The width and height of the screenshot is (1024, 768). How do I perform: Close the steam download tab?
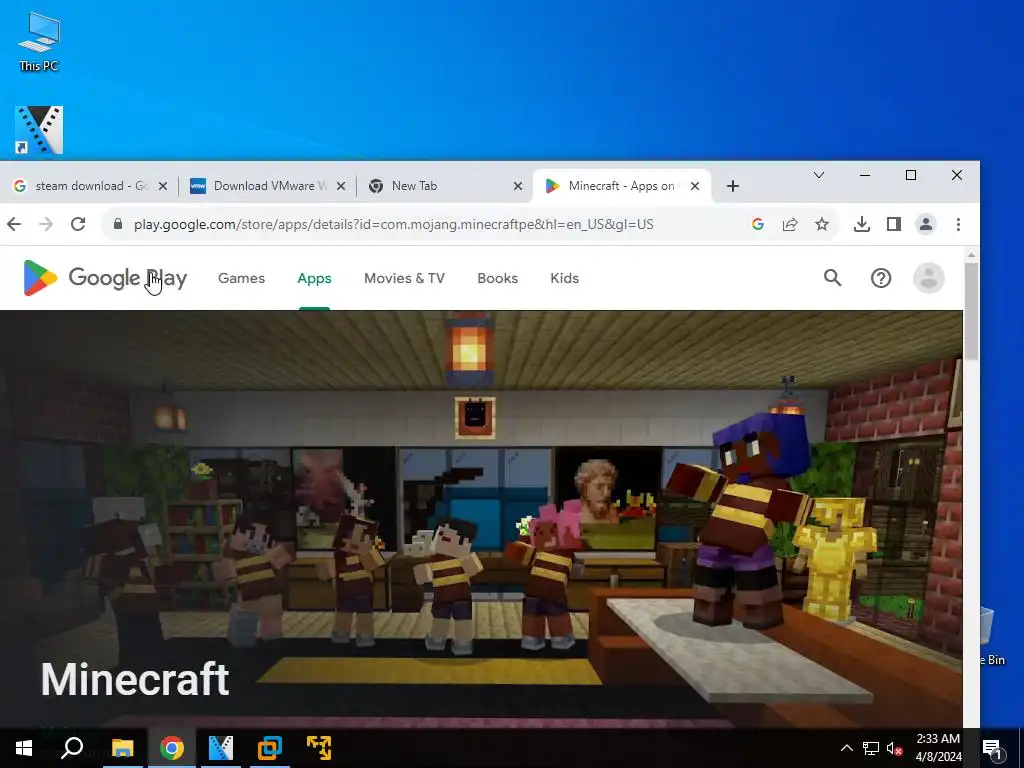163,186
